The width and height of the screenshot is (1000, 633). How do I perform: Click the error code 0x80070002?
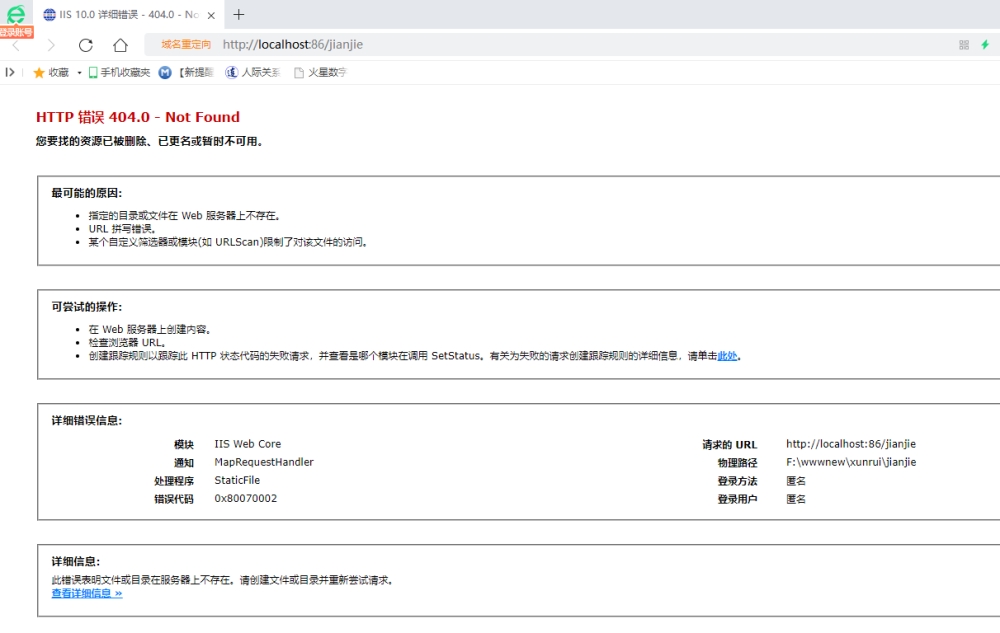click(246, 498)
